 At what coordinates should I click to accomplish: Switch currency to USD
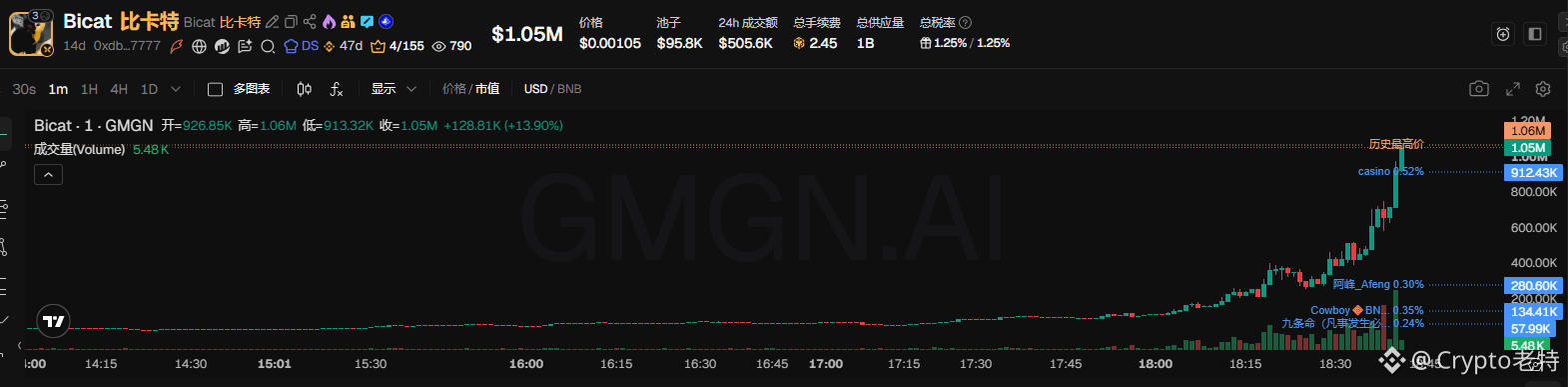click(535, 89)
